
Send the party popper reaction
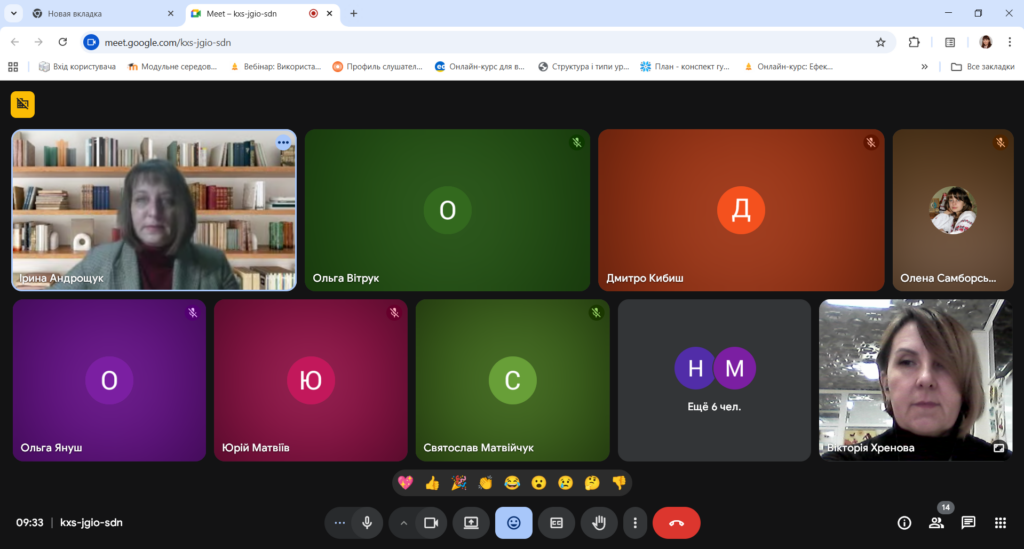click(x=459, y=483)
